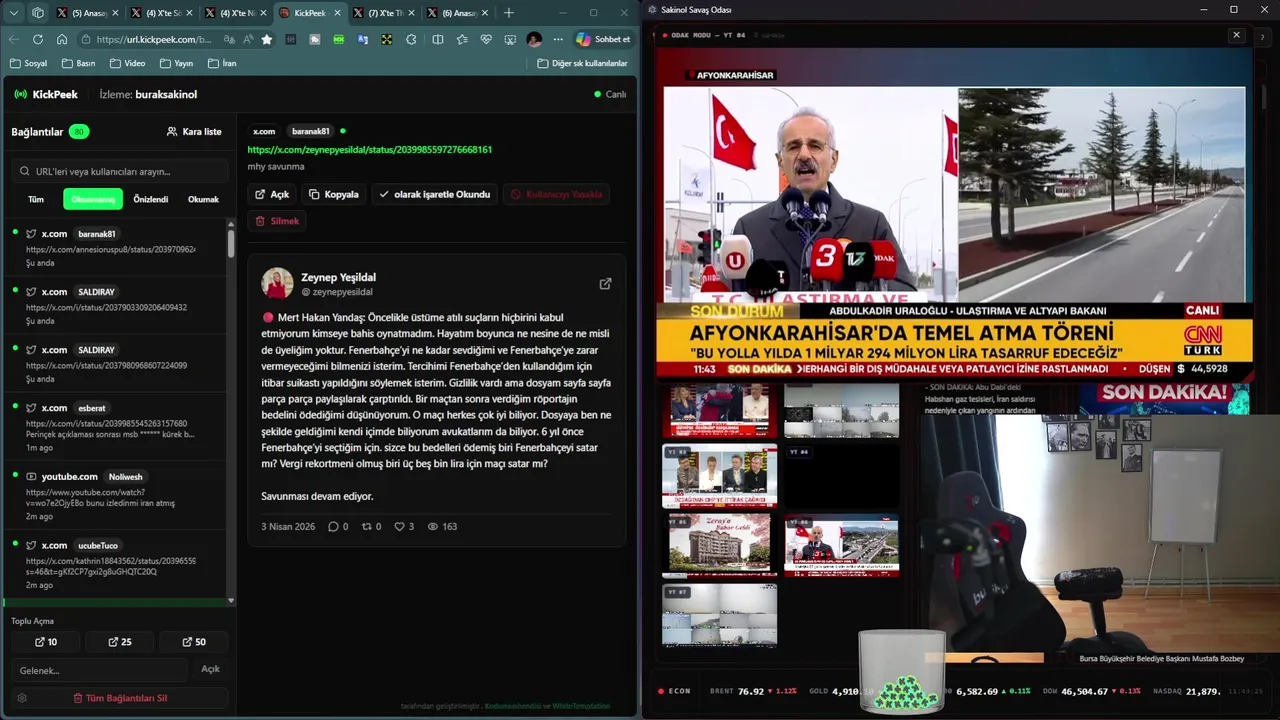The image size is (1280, 720).
Task: Click the search magnifier icon in links panel
Action: coord(25,171)
